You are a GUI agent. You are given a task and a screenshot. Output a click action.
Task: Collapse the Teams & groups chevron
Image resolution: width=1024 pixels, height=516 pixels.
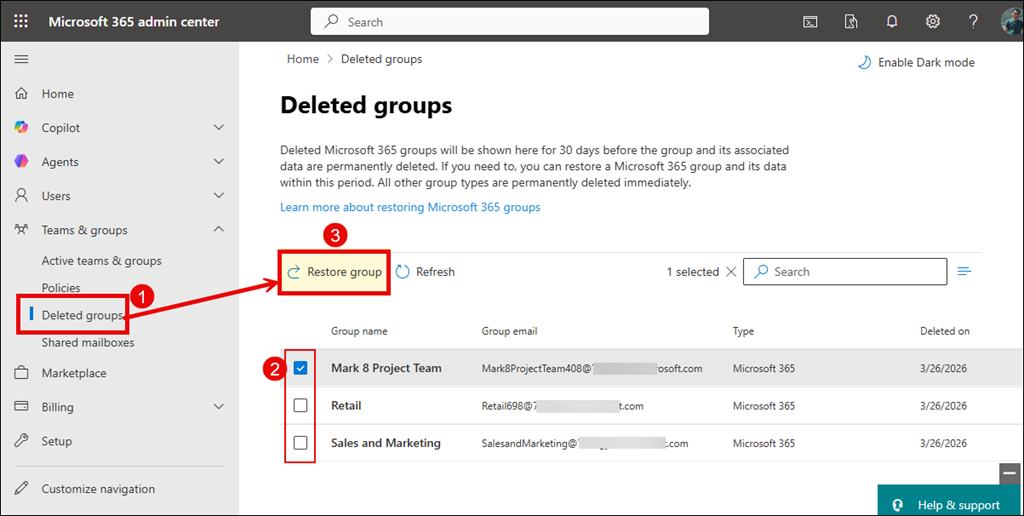pos(219,229)
